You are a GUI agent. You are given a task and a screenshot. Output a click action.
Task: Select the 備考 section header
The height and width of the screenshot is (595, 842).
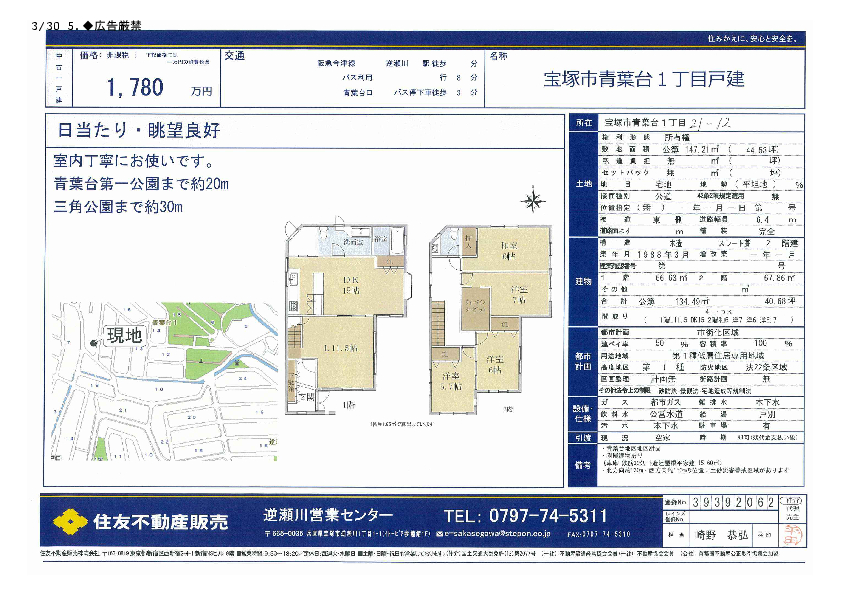coord(583,466)
